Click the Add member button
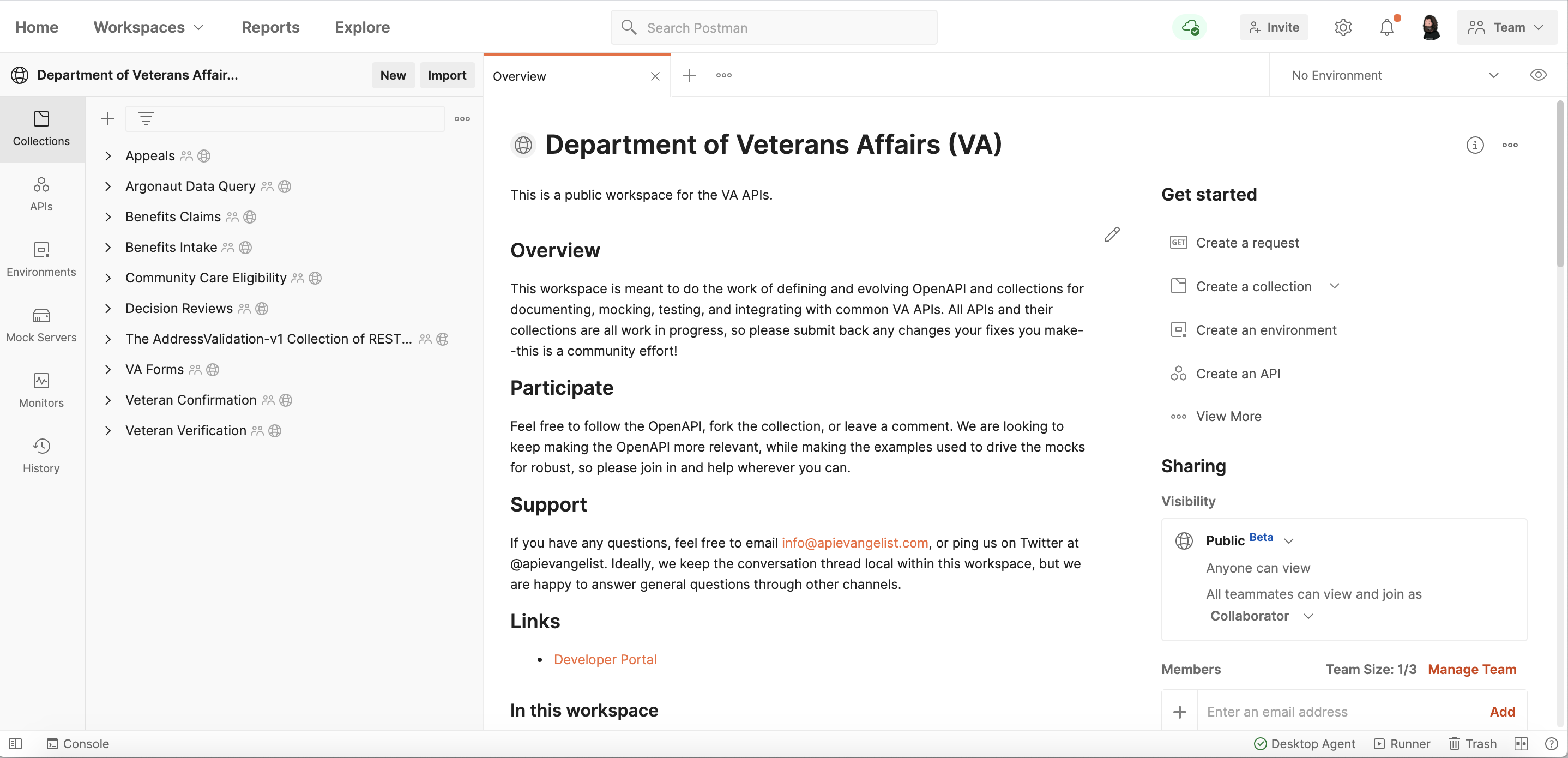This screenshot has width=1568, height=758. (x=1502, y=712)
